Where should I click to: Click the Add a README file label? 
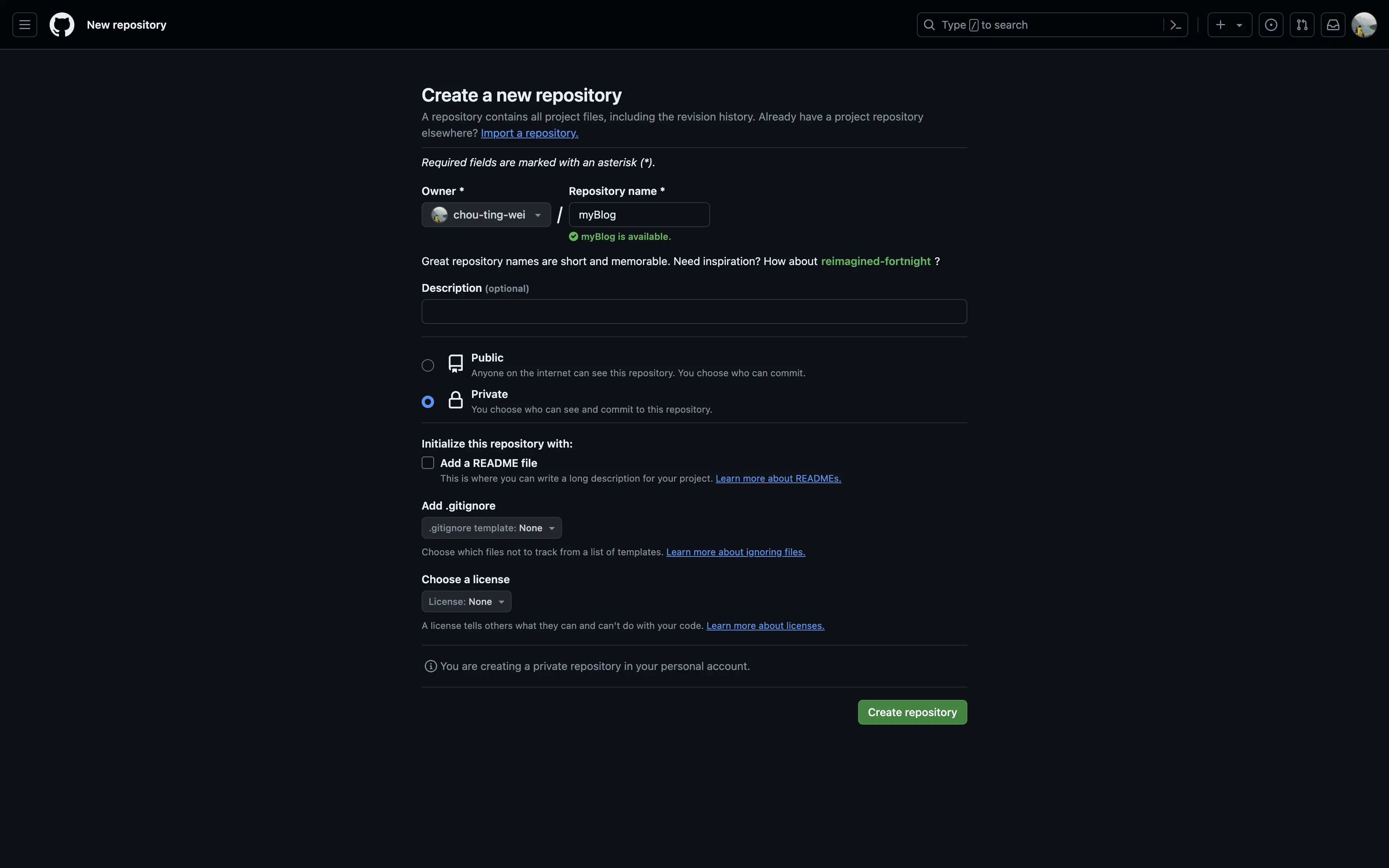click(x=488, y=463)
